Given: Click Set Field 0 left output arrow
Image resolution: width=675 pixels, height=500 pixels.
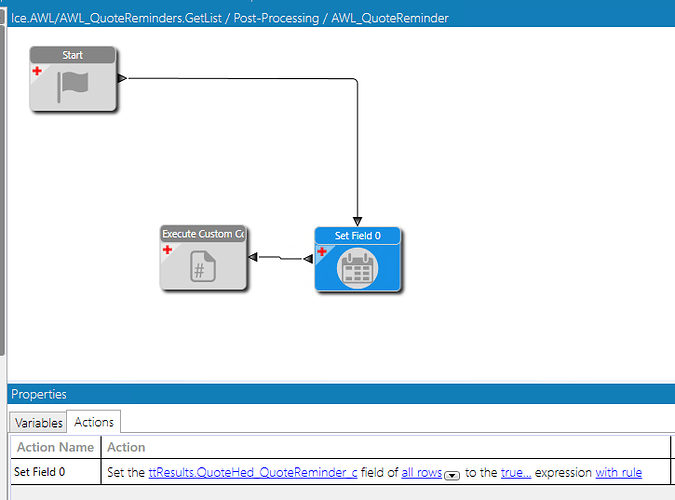Looking at the screenshot, I should [308, 259].
